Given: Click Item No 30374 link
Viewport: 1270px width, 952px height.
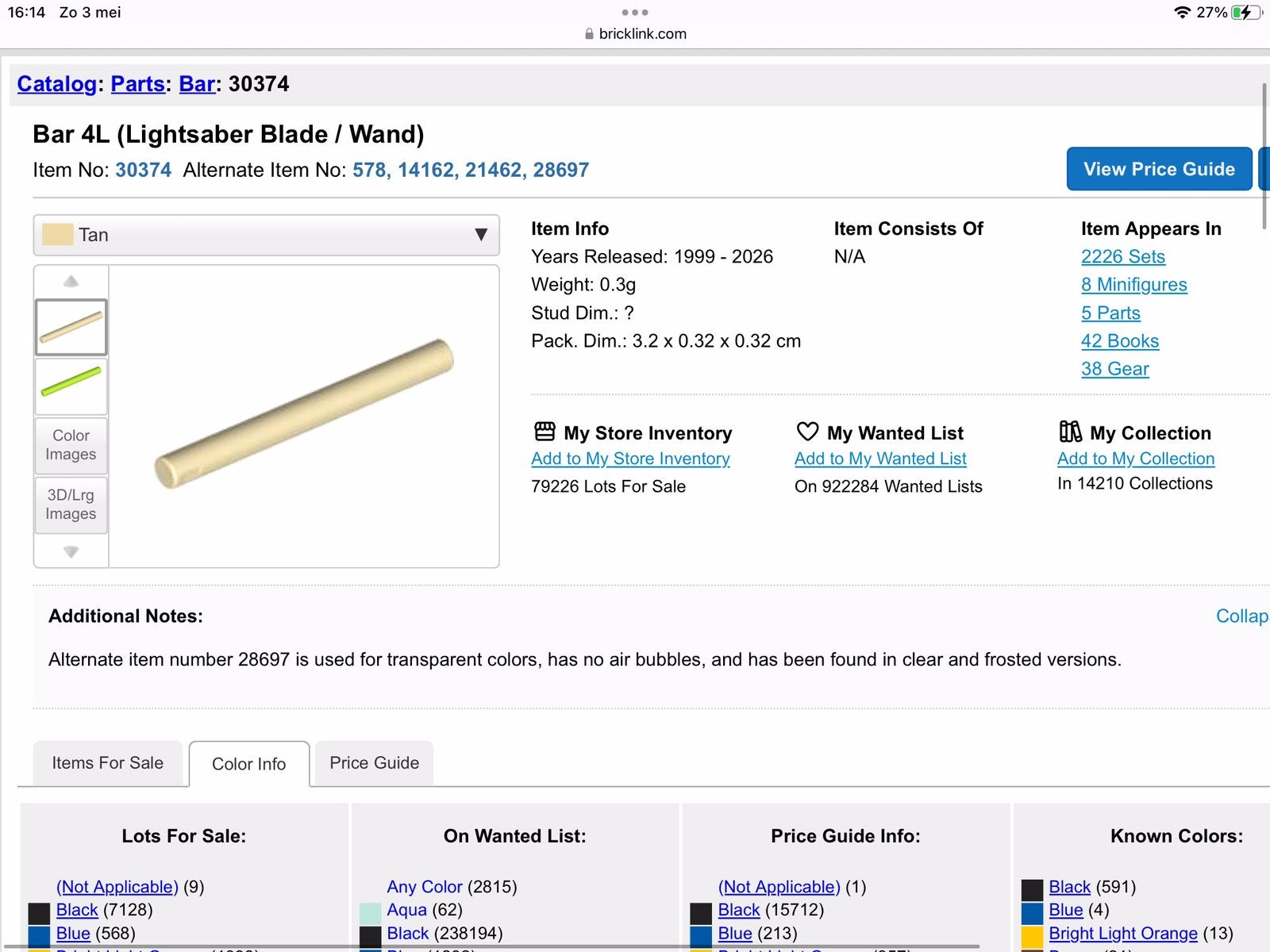Looking at the screenshot, I should pyautogui.click(x=143, y=170).
